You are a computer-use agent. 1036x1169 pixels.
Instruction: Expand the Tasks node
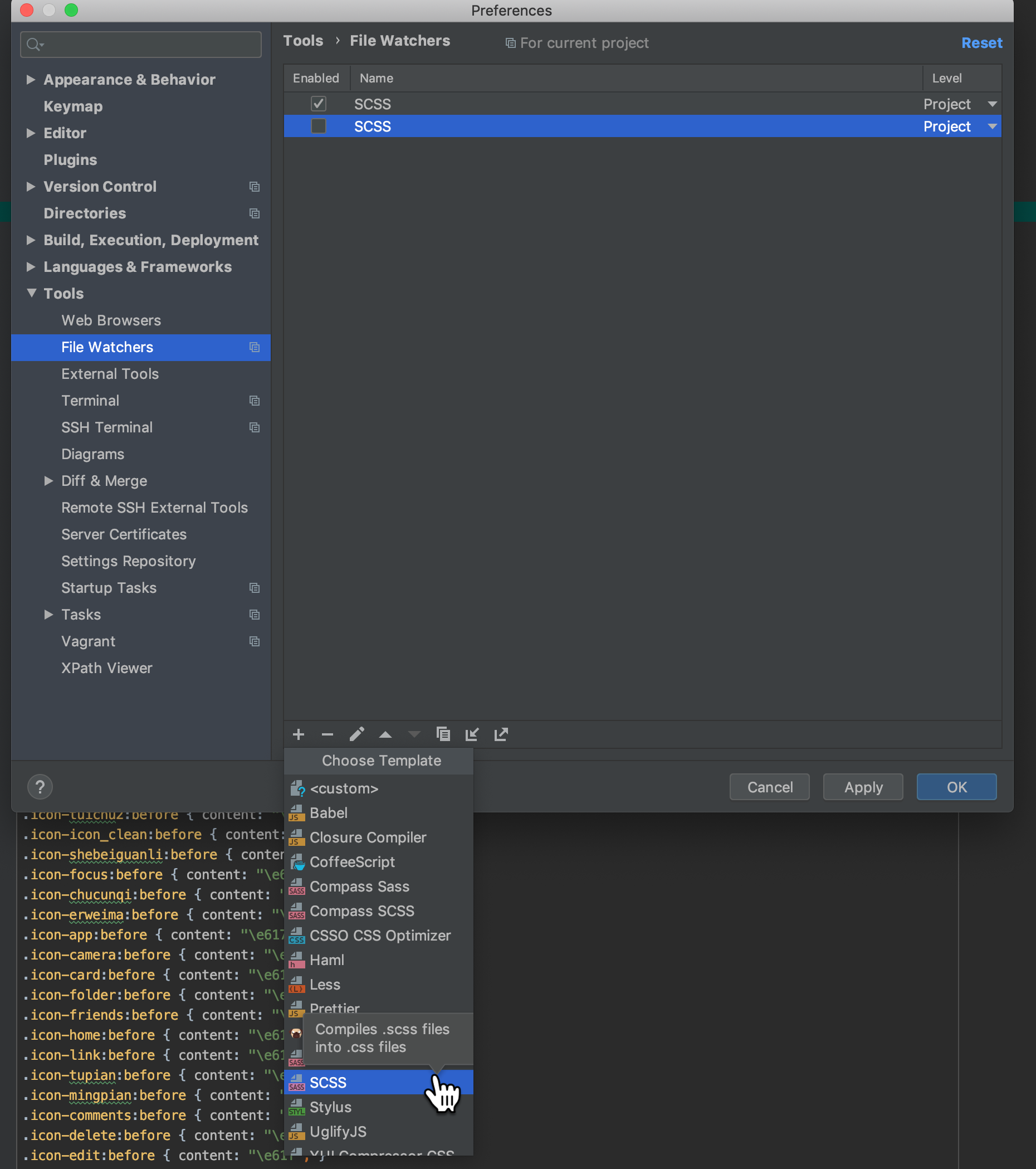point(48,615)
